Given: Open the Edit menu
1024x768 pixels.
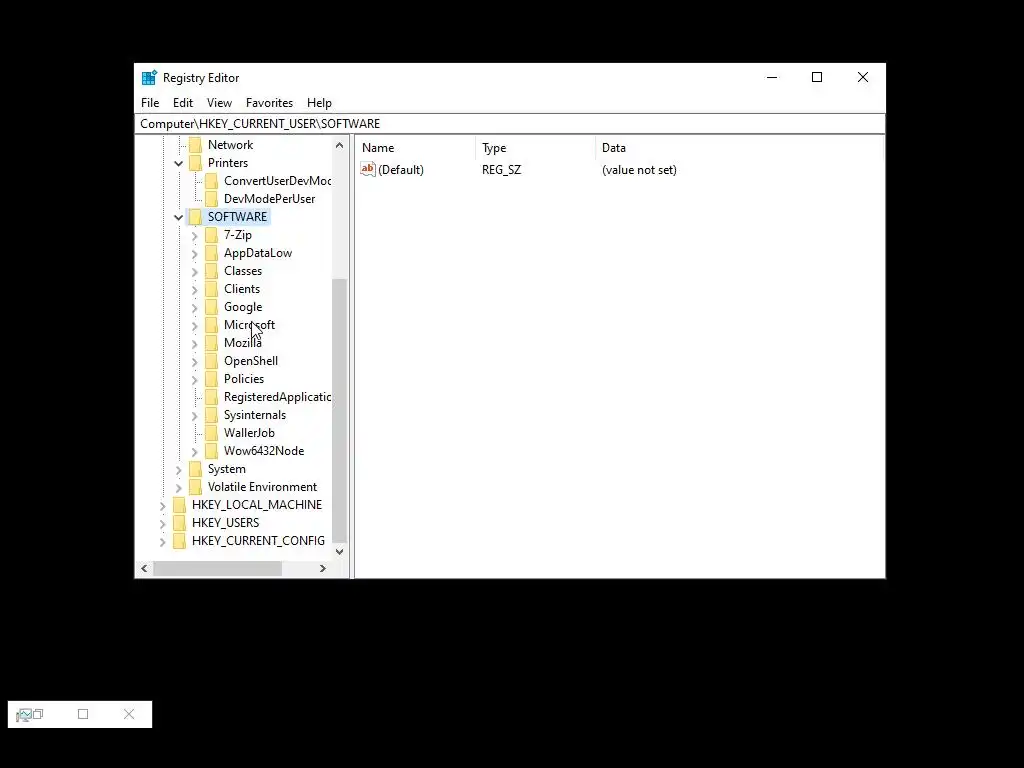Looking at the screenshot, I should pos(183,103).
